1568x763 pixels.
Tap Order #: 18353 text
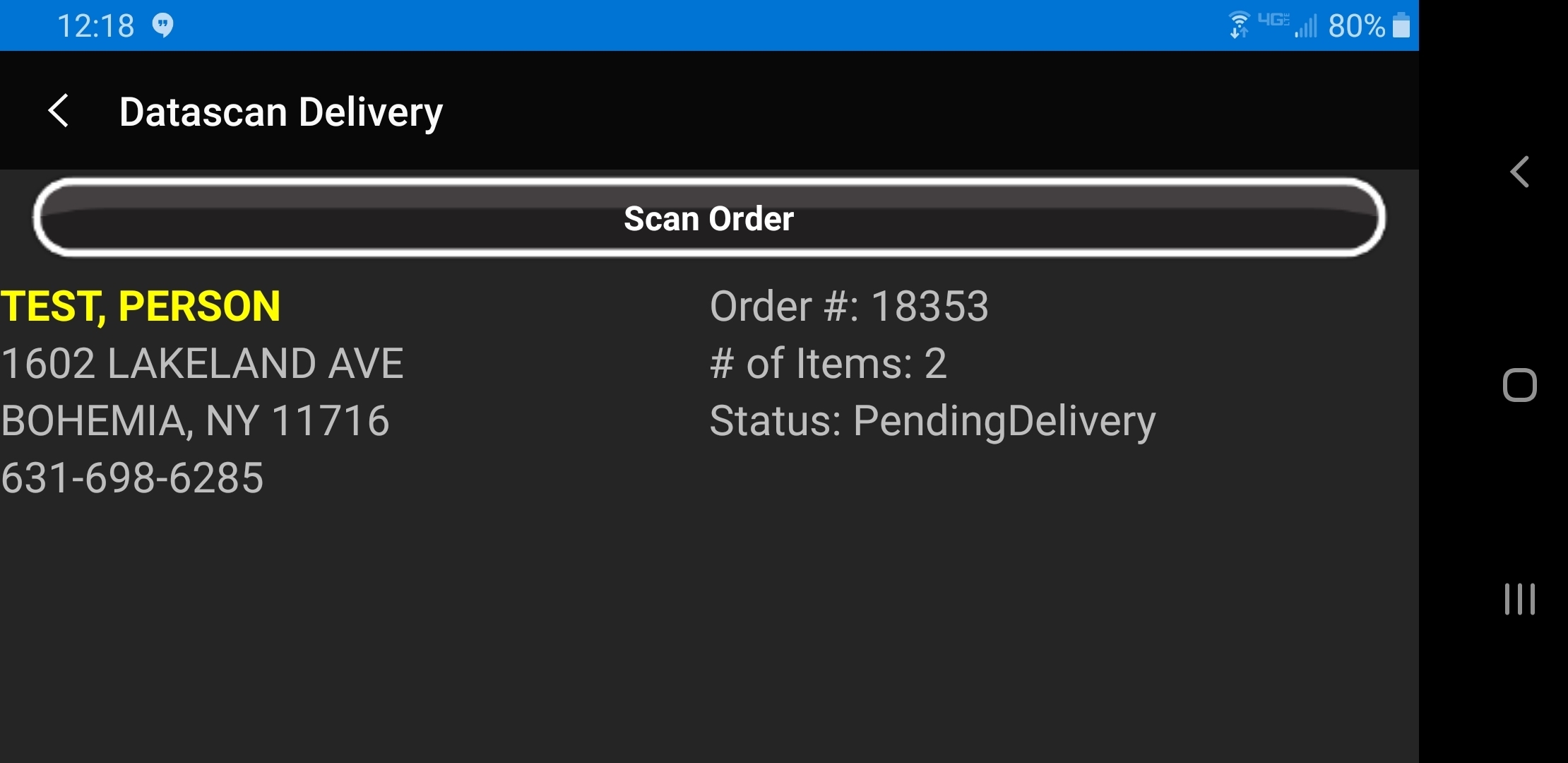[849, 305]
